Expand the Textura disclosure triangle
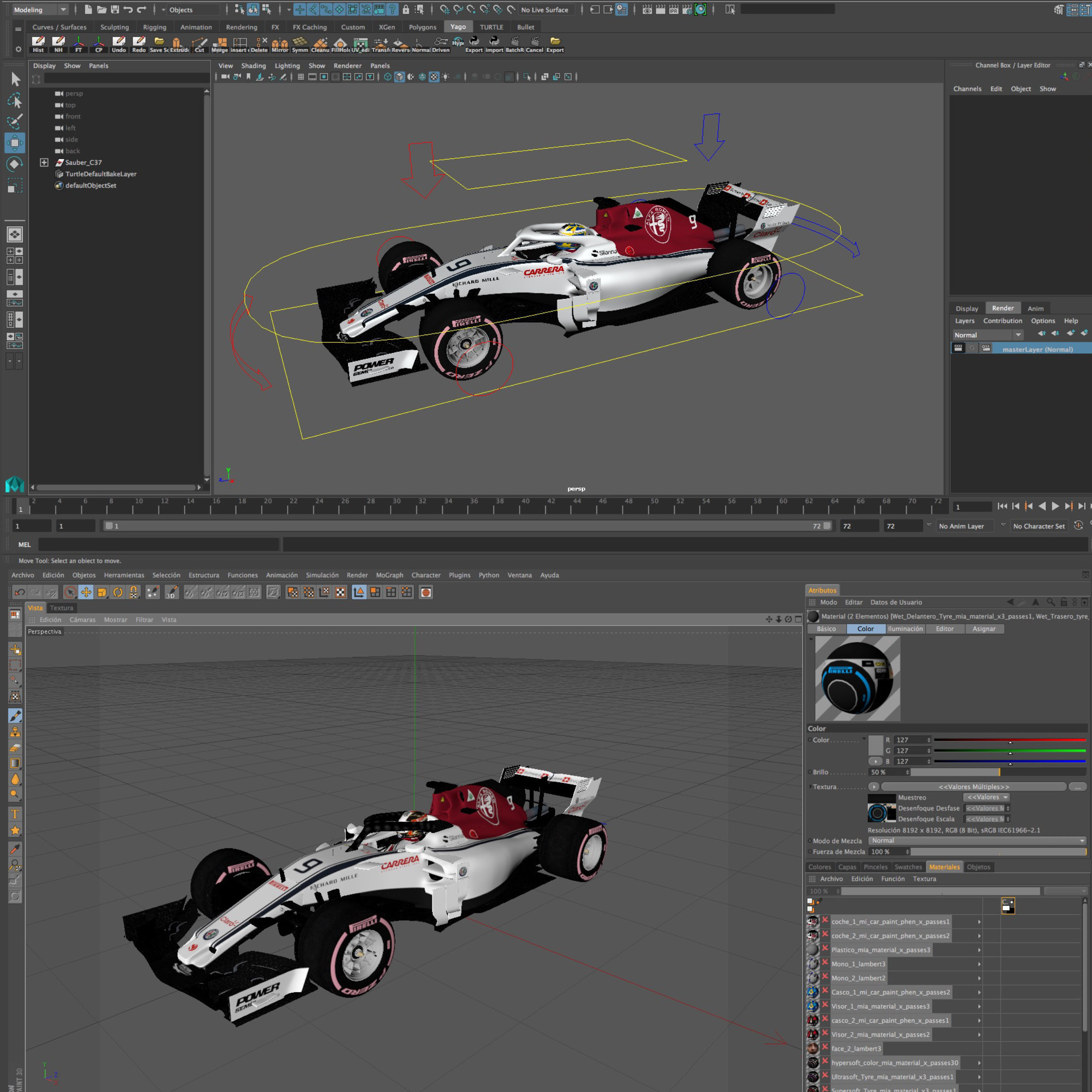Viewport: 1092px width, 1092px height. point(810,787)
